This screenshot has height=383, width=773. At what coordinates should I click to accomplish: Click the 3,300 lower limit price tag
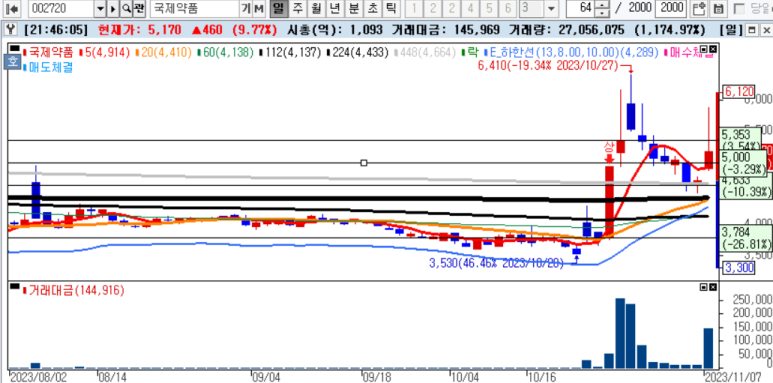coord(738,268)
